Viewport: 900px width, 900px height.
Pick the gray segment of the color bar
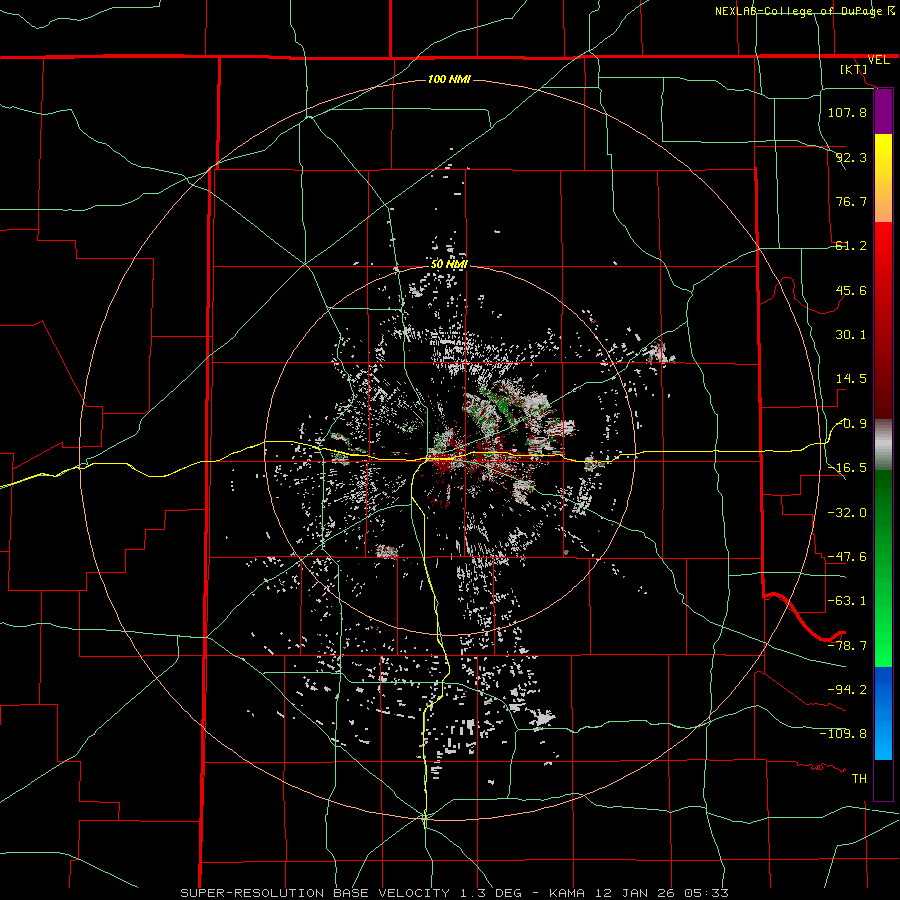(883, 444)
